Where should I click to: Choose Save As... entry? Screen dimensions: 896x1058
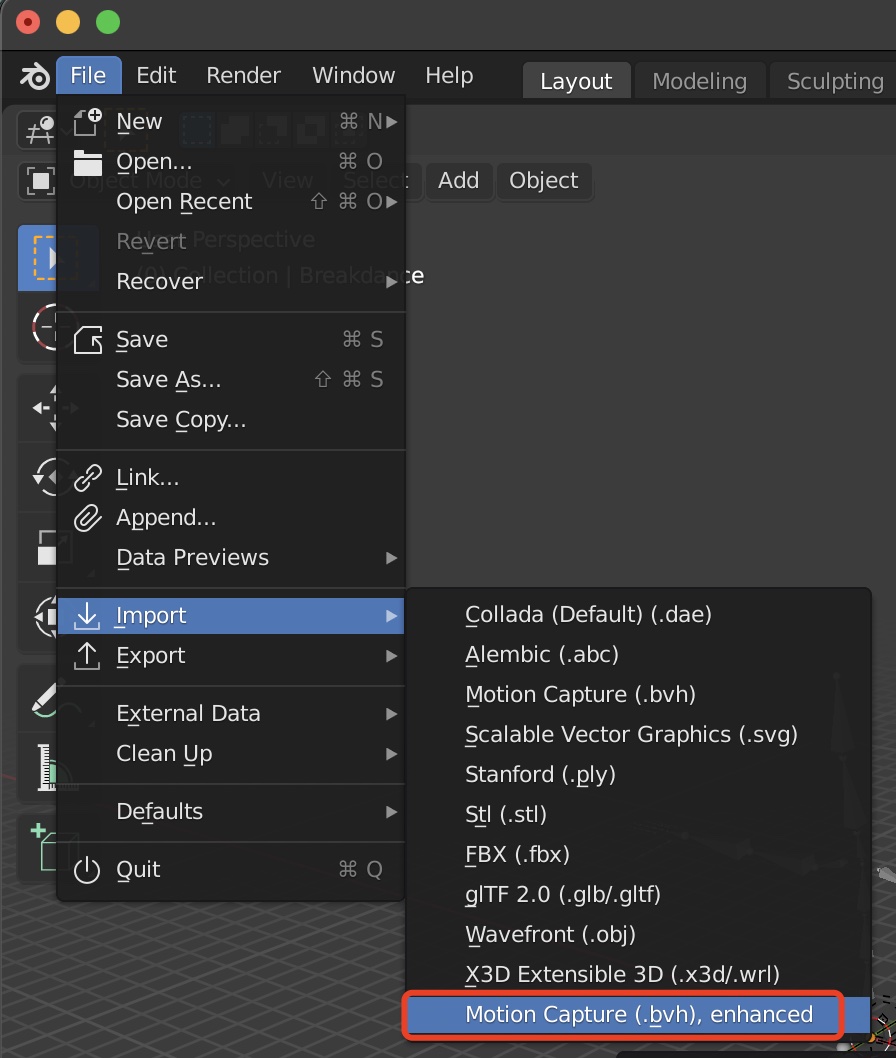[x=231, y=379]
